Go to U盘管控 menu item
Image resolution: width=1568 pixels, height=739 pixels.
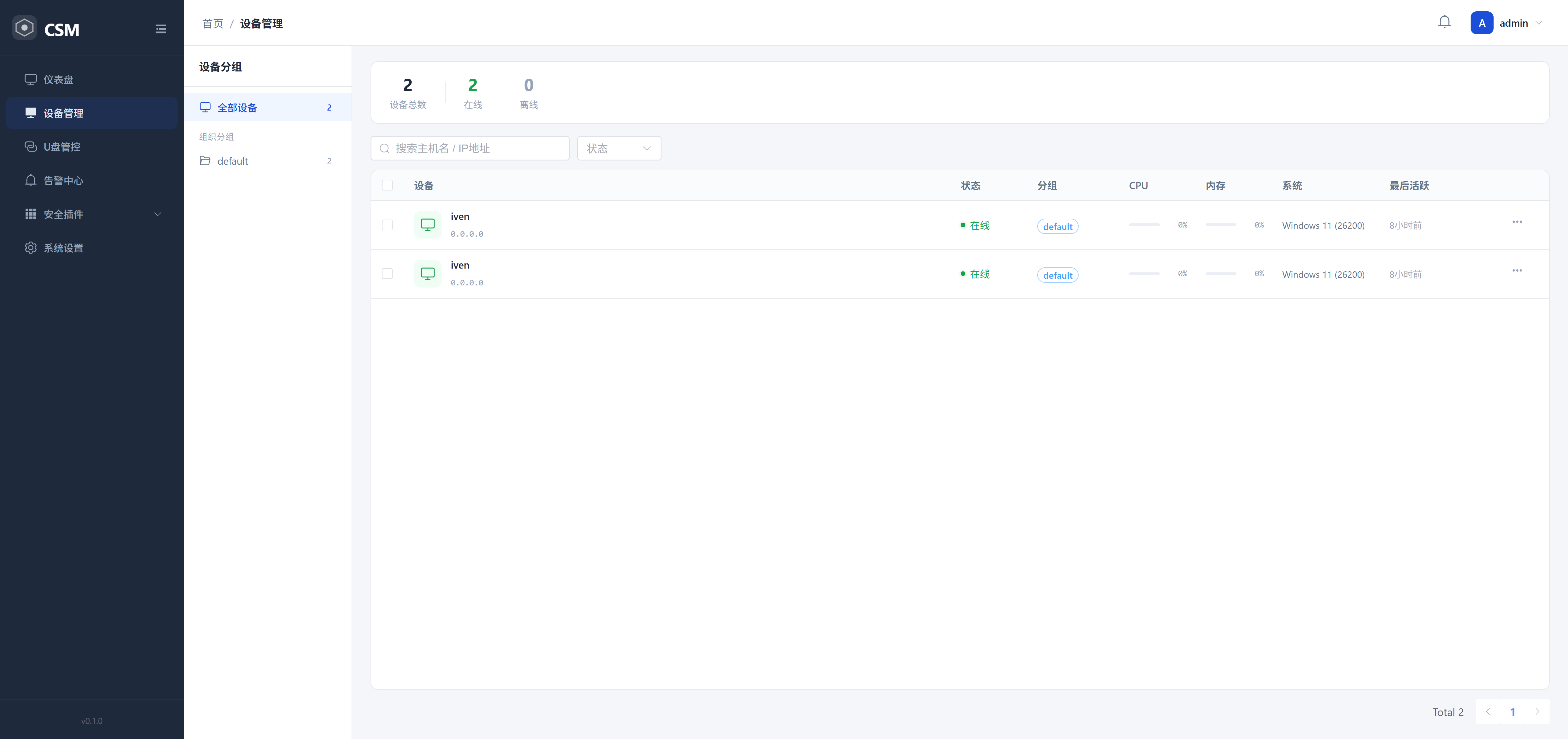tap(62, 147)
